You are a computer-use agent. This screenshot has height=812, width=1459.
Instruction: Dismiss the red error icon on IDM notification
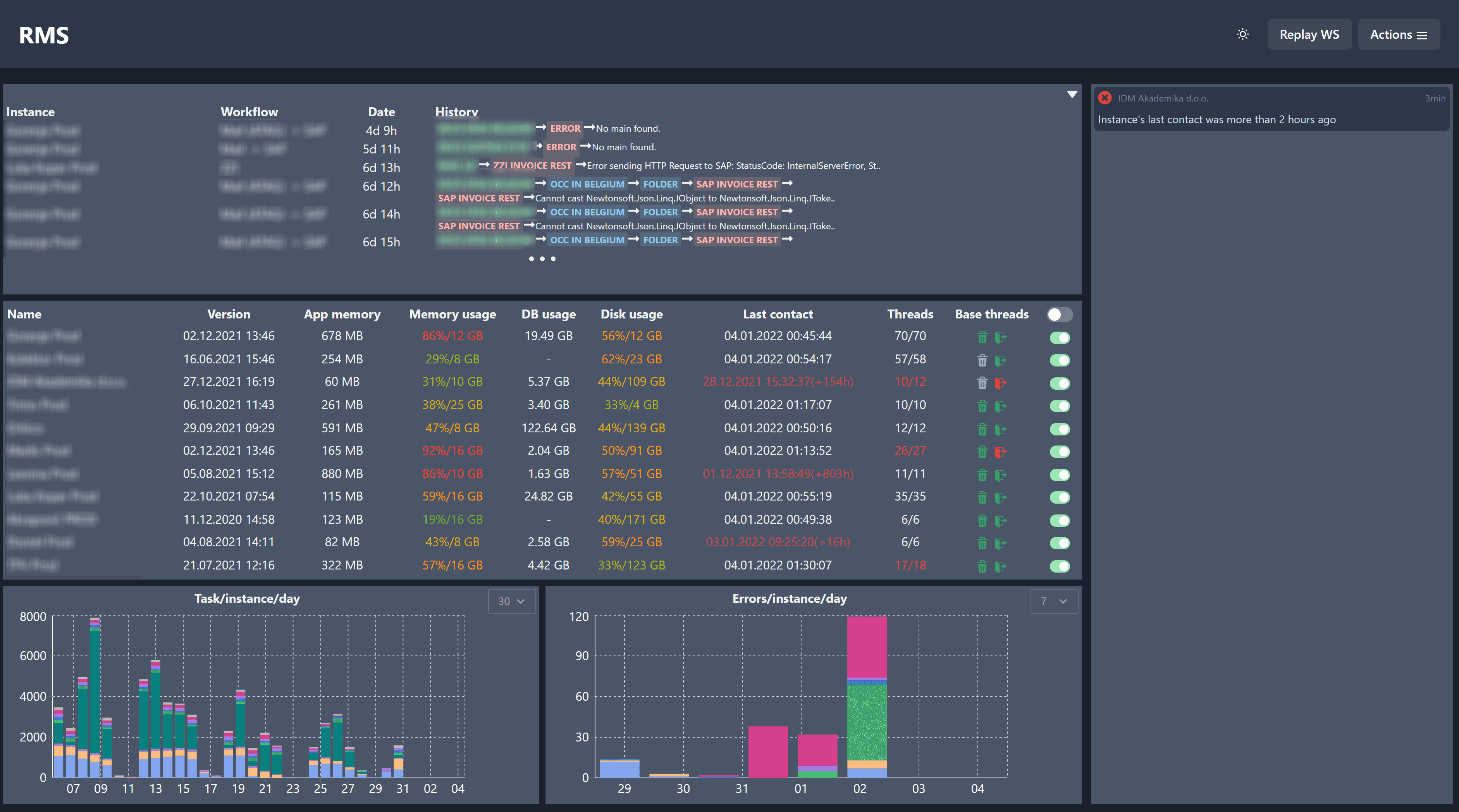[x=1105, y=98]
